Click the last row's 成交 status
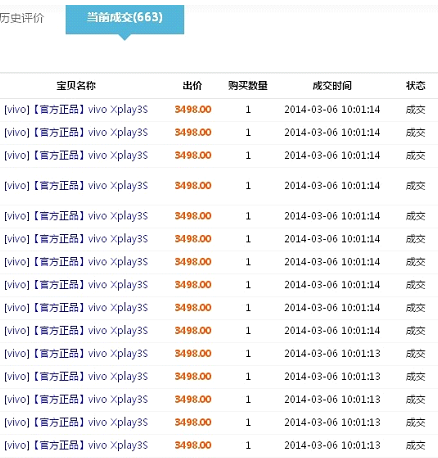This screenshot has height=458, width=438. pyautogui.click(x=416, y=445)
